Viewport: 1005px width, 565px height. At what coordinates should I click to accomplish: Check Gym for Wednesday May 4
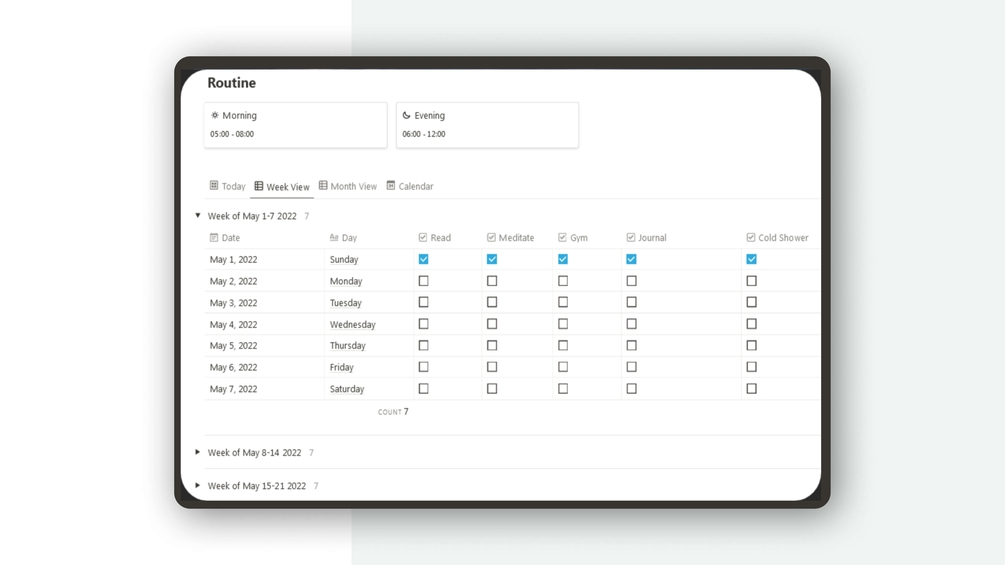(x=563, y=324)
